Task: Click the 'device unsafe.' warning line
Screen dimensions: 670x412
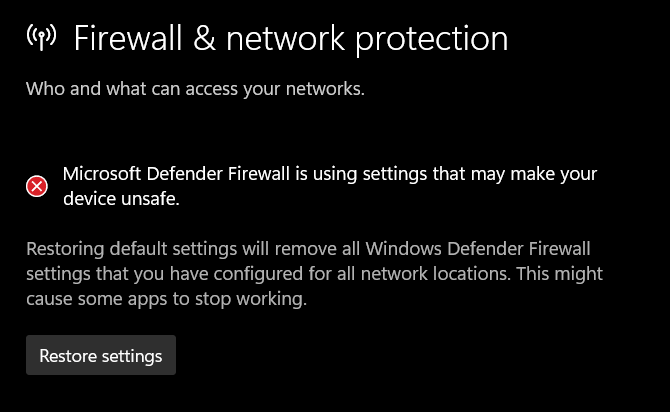Action: 121,199
